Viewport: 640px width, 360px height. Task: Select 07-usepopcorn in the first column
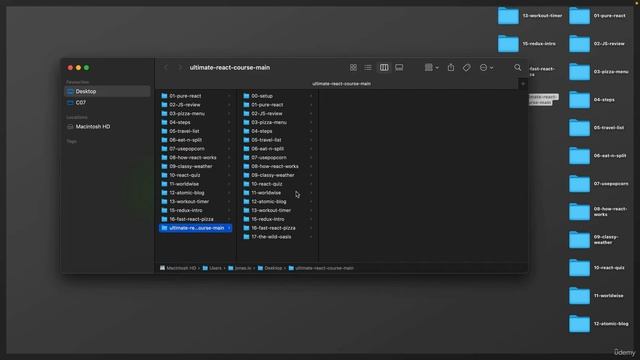click(x=196, y=149)
